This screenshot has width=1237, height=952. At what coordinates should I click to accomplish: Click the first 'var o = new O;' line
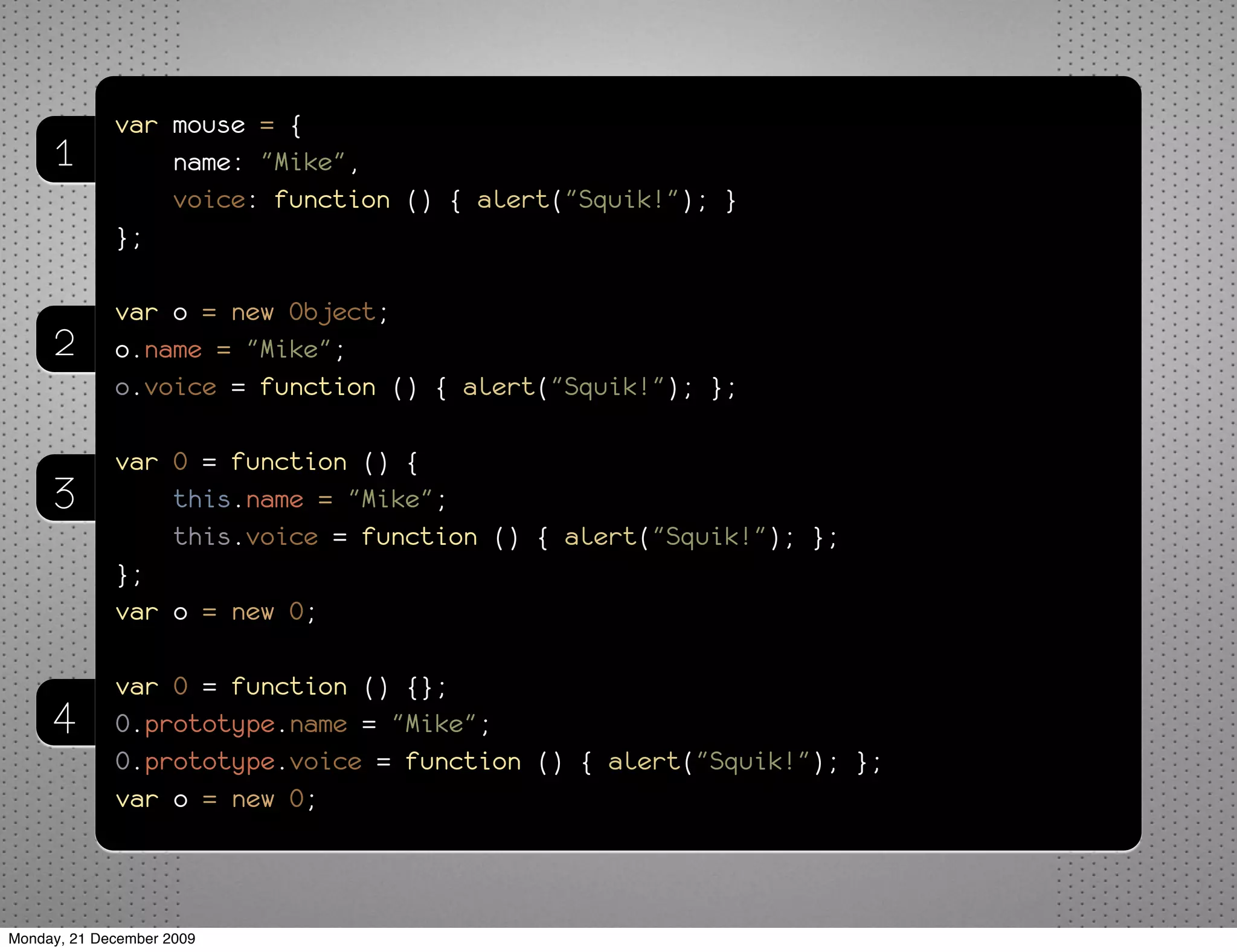point(215,612)
